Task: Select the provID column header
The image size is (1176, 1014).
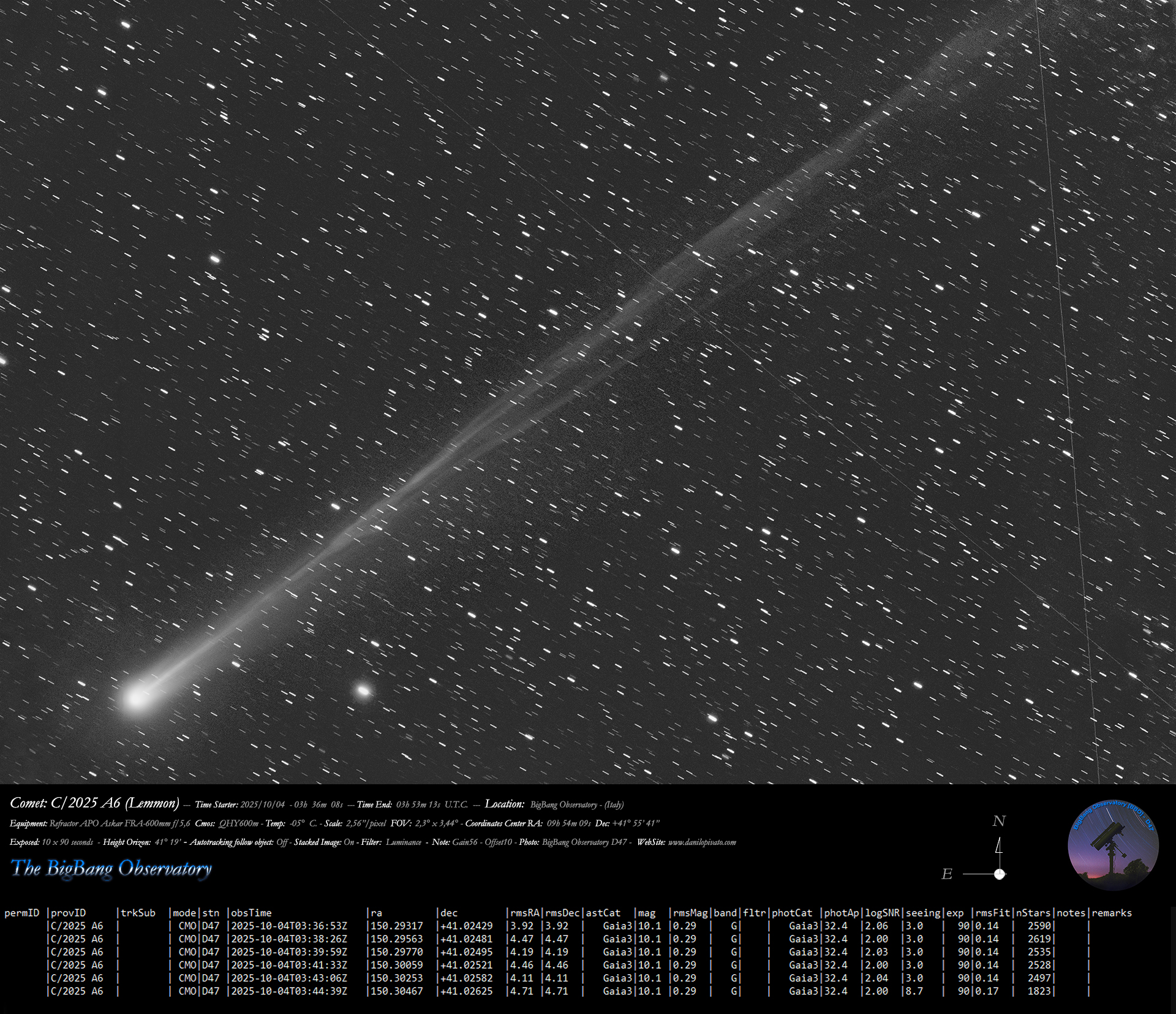Action: 68,913
